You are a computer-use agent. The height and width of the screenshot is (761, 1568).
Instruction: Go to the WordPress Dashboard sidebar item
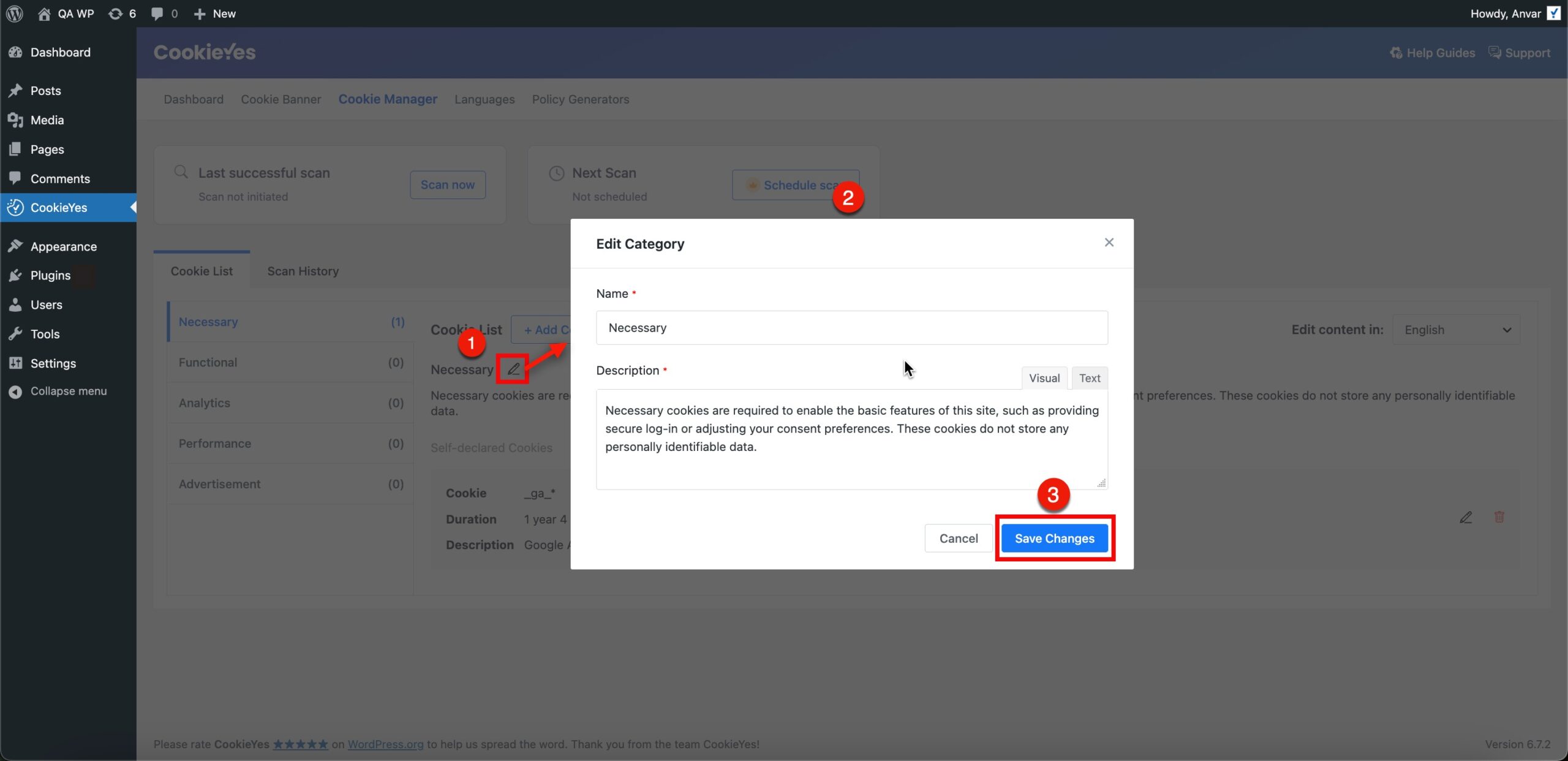[68, 53]
